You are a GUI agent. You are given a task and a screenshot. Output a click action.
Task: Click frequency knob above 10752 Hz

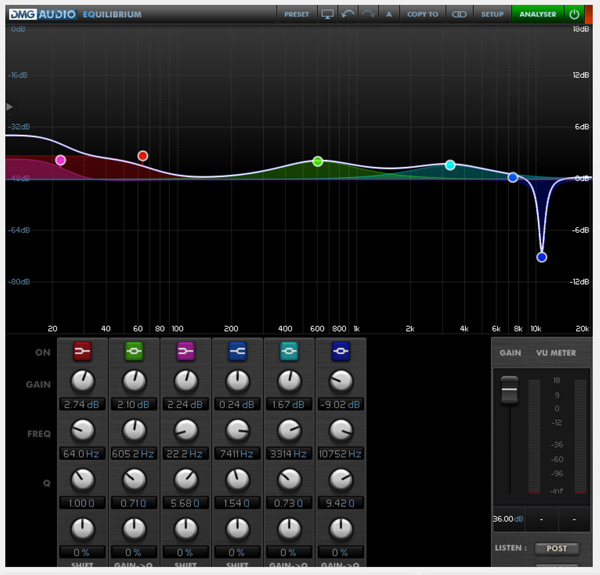341,430
